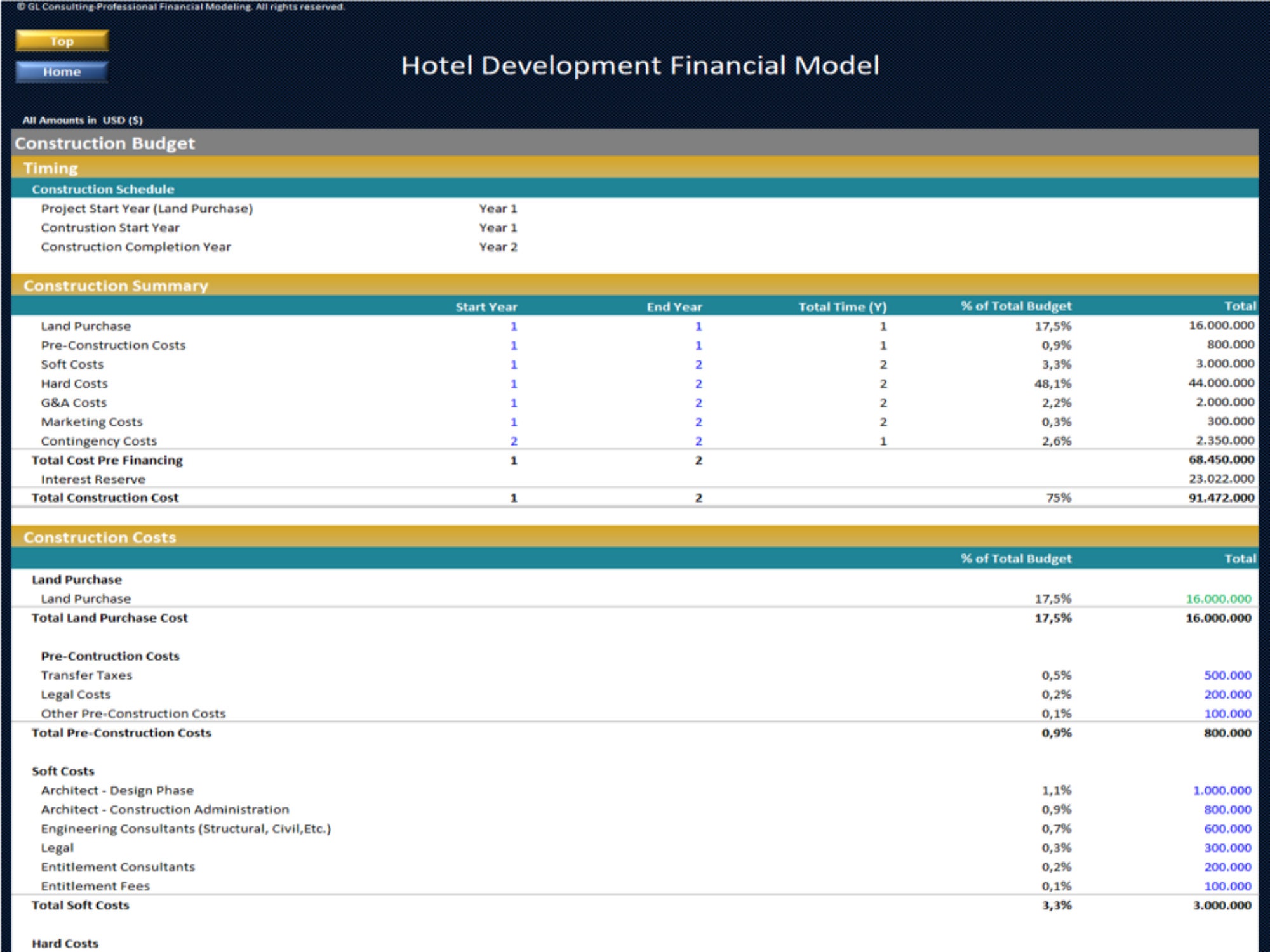Select the Hard Costs End Year value
Image resolution: width=1270 pixels, height=952 pixels.
tap(698, 383)
